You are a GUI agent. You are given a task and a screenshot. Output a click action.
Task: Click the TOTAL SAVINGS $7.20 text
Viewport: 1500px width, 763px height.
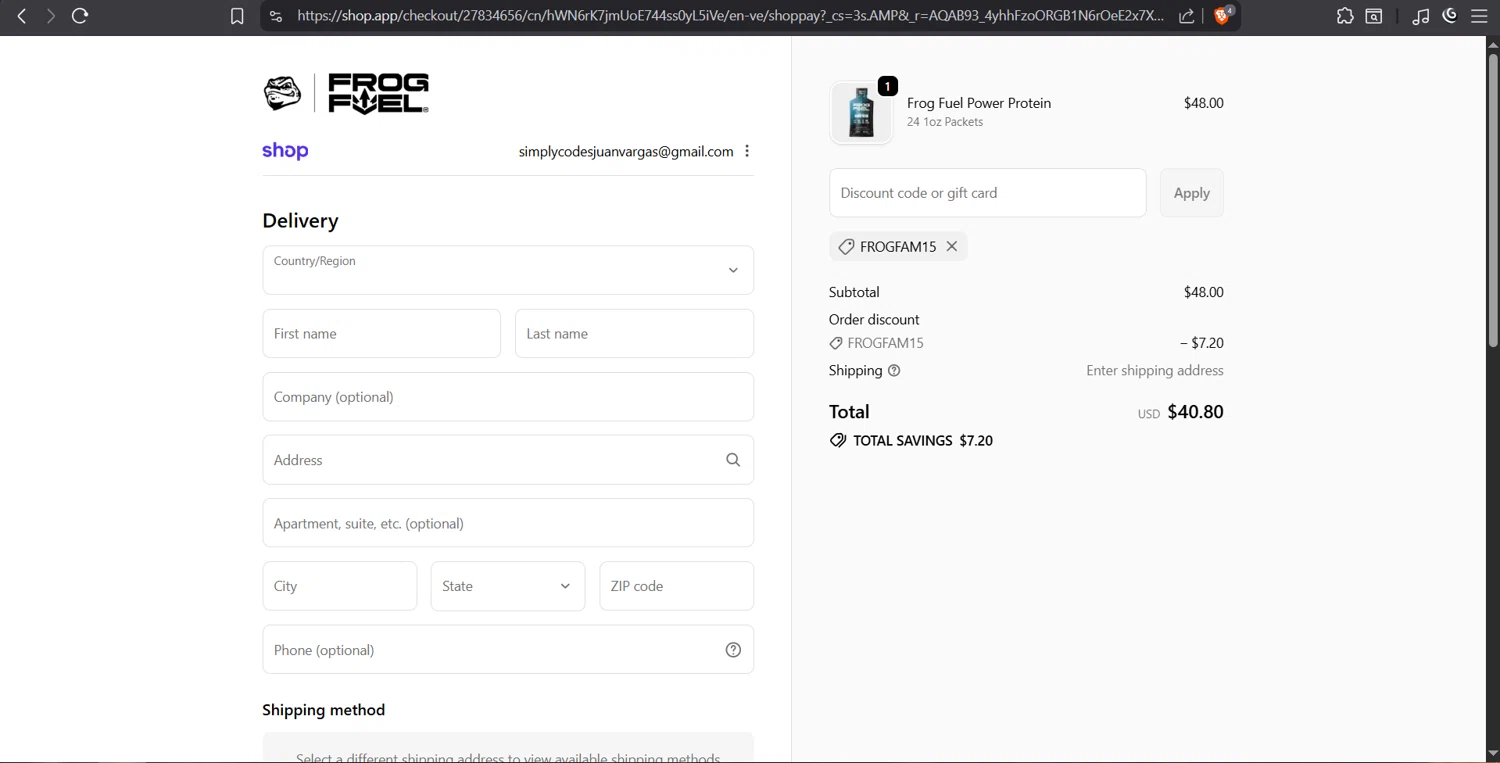coord(923,441)
